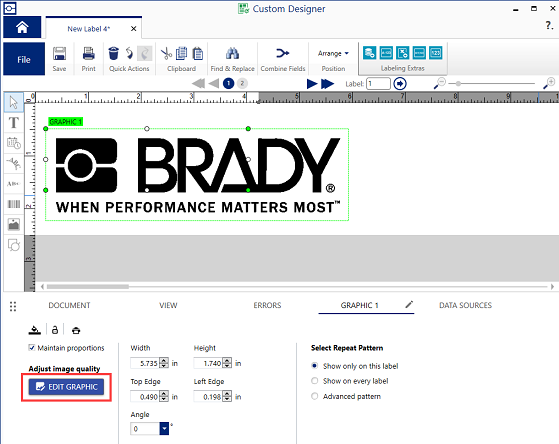This screenshot has width=559, height=444.
Task: Click second Labeling Extras sequence icon
Action: (x=386, y=53)
